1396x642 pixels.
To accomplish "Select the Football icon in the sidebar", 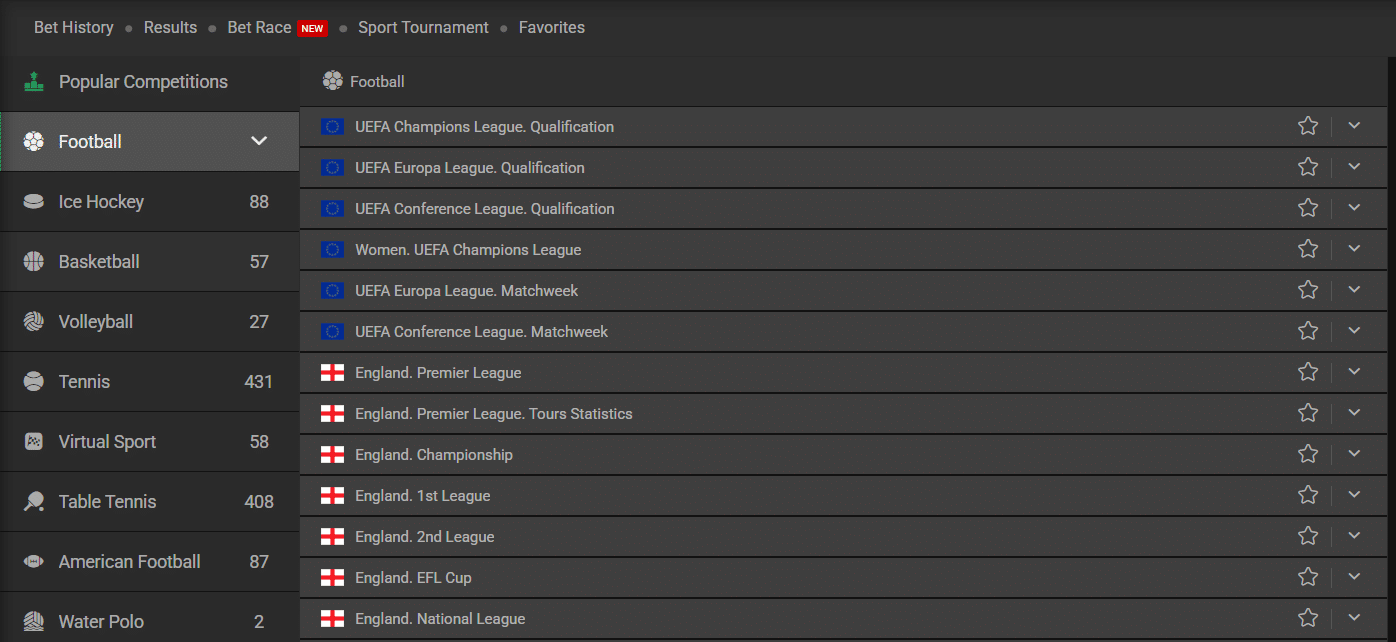I will coord(33,141).
